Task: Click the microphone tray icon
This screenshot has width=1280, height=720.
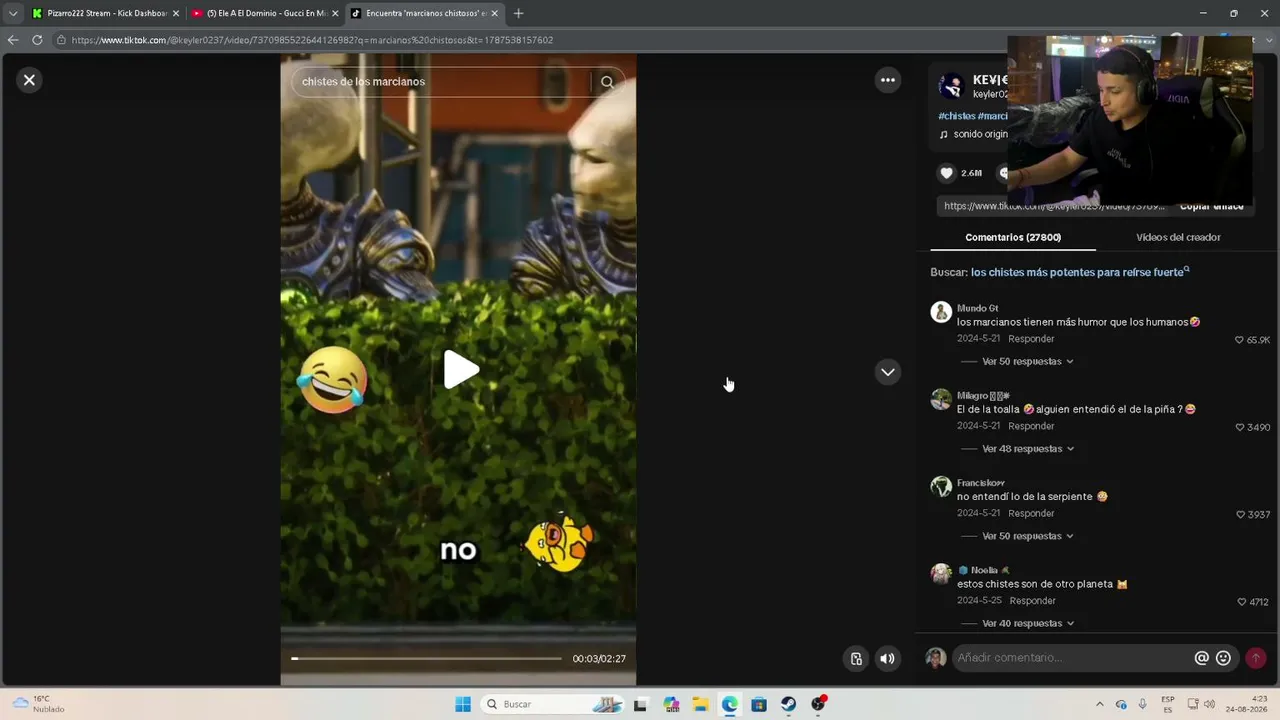Action: click(x=1142, y=704)
